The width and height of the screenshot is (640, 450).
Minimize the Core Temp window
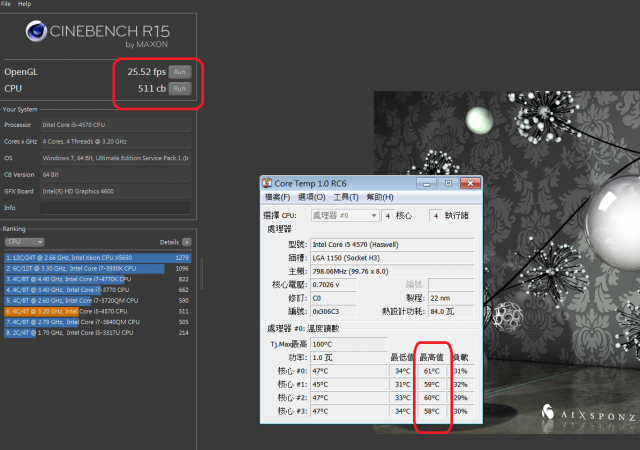pyautogui.click(x=427, y=184)
